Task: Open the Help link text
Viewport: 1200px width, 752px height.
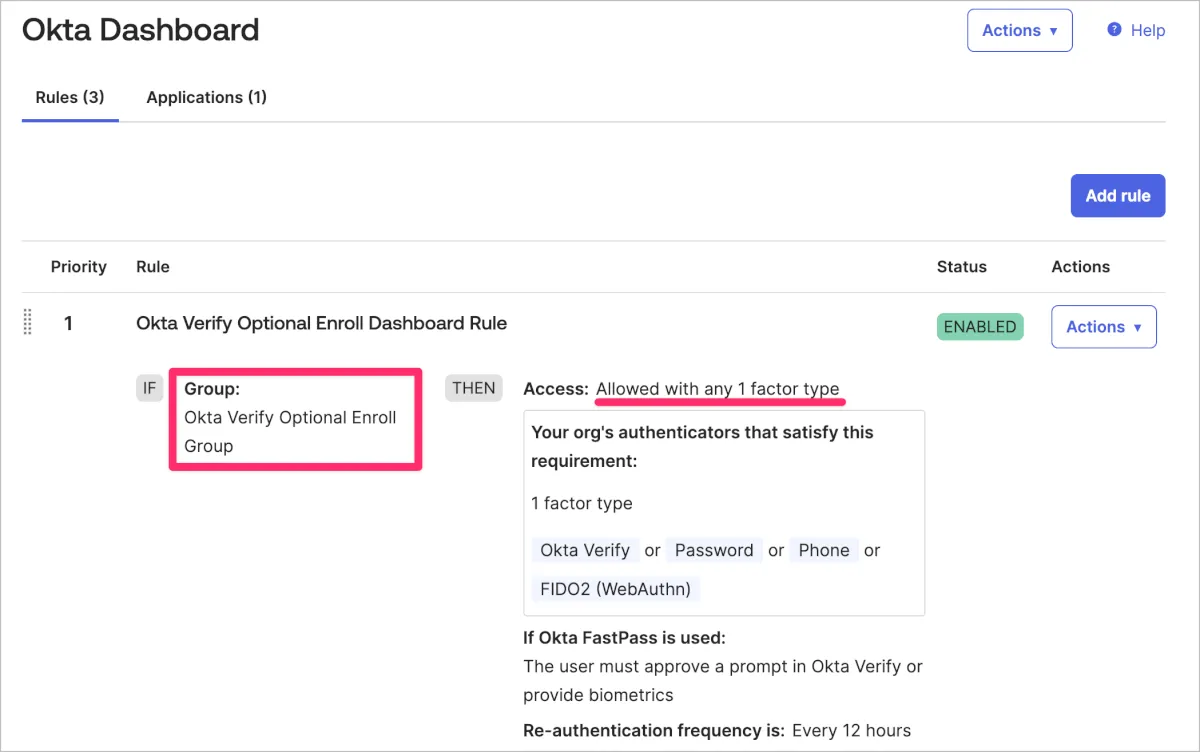Action: point(1147,30)
